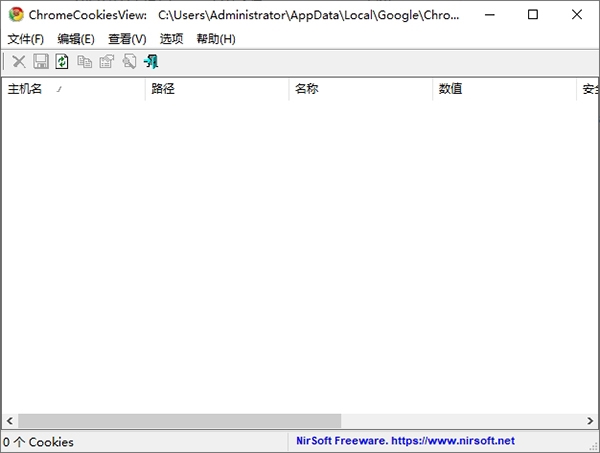Open the 帮助(H) menu

[x=216, y=39]
